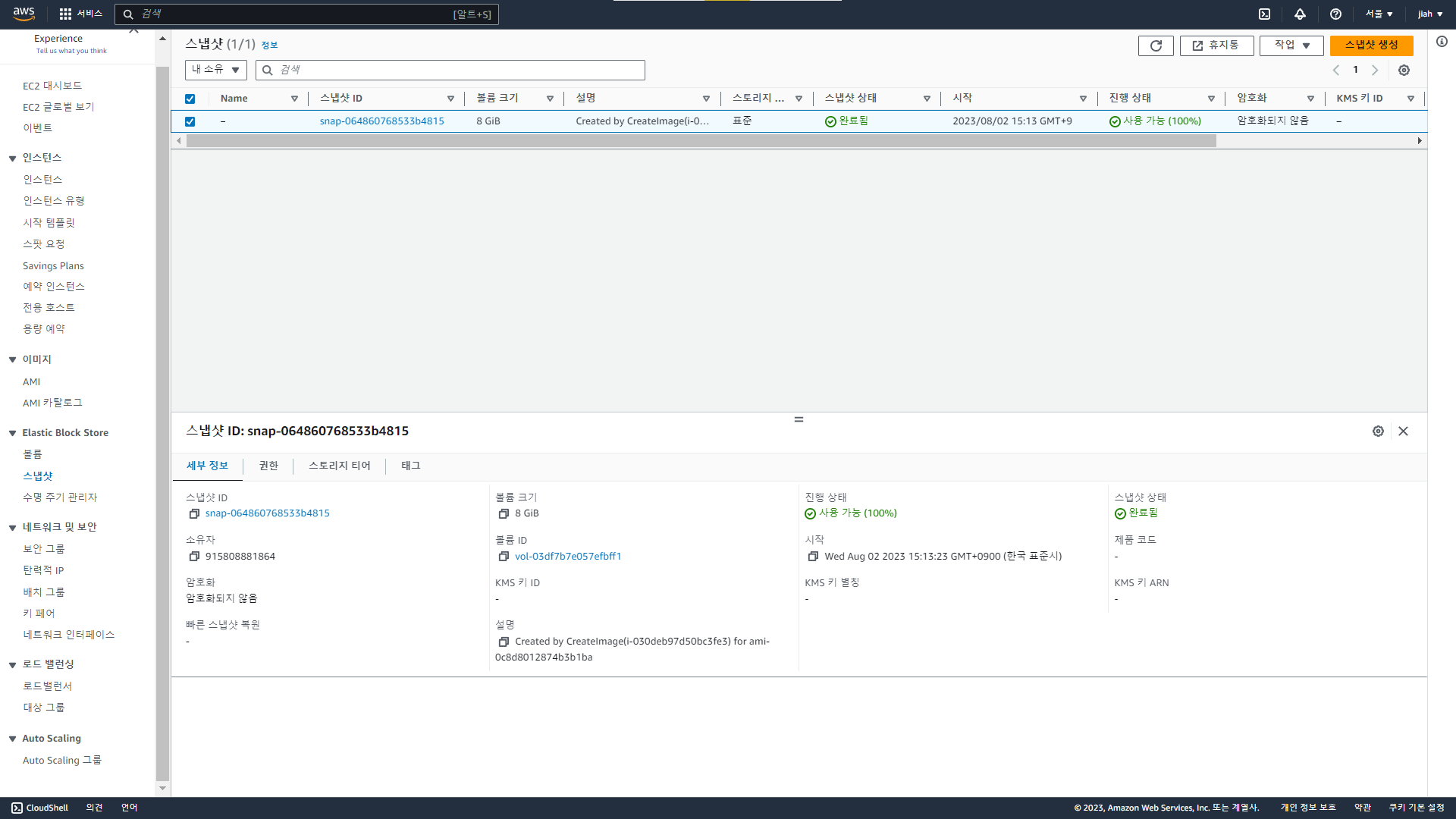The width and height of the screenshot is (1456, 819).
Task: Collapse the Elastic Block Store section
Action: 12,433
